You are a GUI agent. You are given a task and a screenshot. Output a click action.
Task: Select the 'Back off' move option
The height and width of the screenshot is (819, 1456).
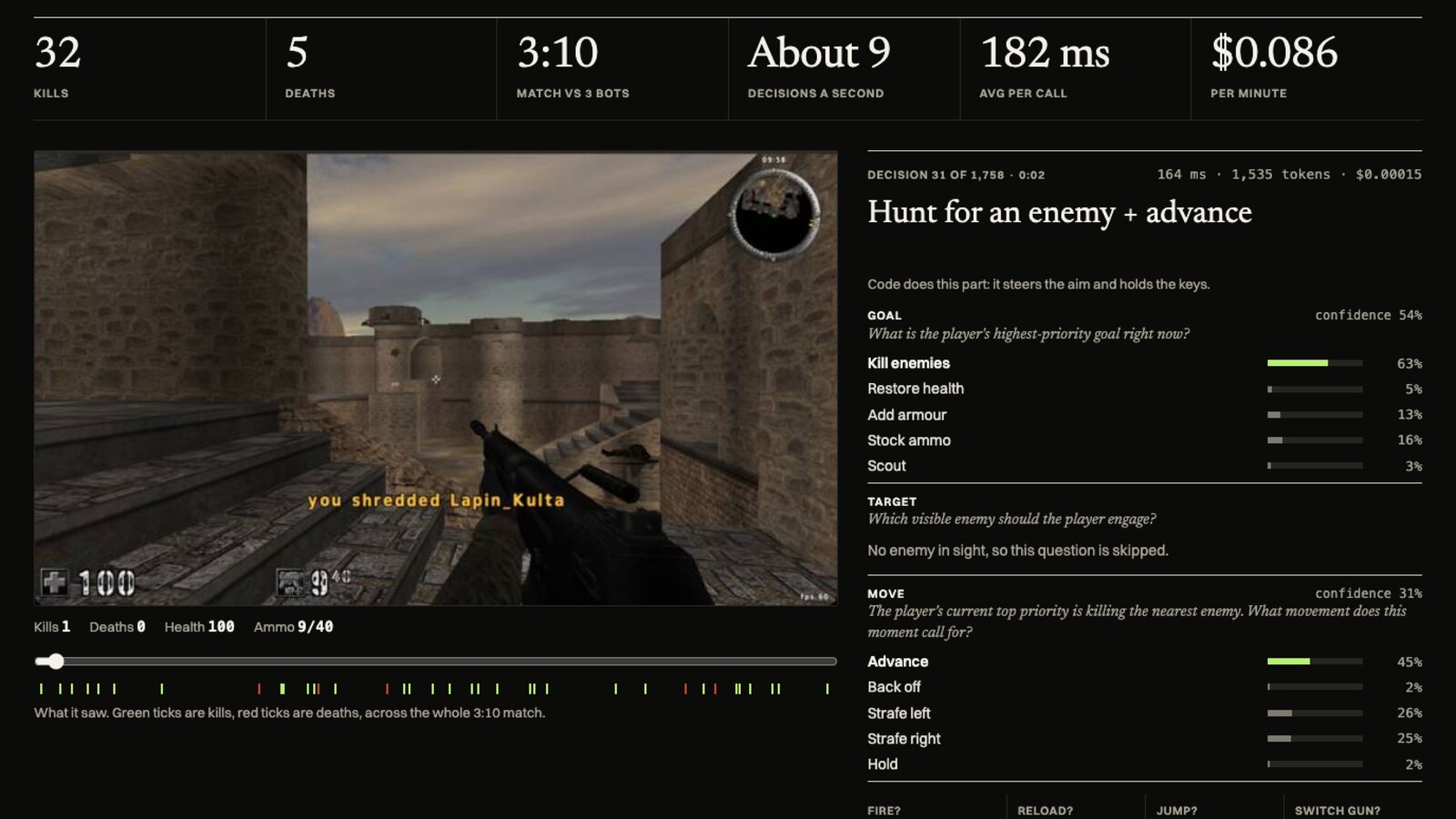pyautogui.click(x=1144, y=687)
